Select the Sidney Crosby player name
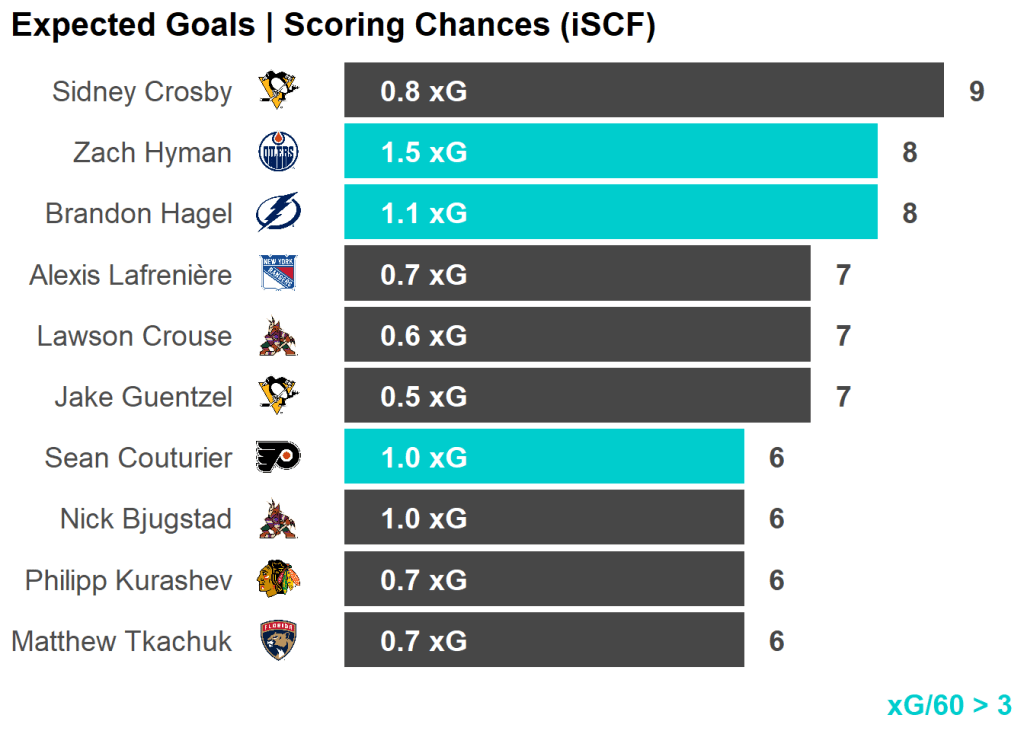1024x731 pixels. [x=142, y=92]
